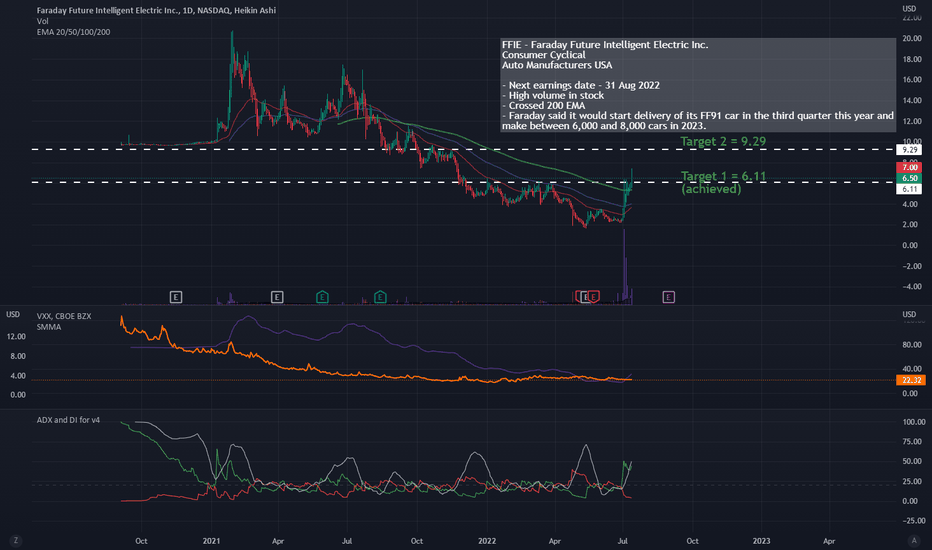Click the 100.00 level on the ADX axis
The width and height of the screenshot is (932, 550).
point(914,422)
